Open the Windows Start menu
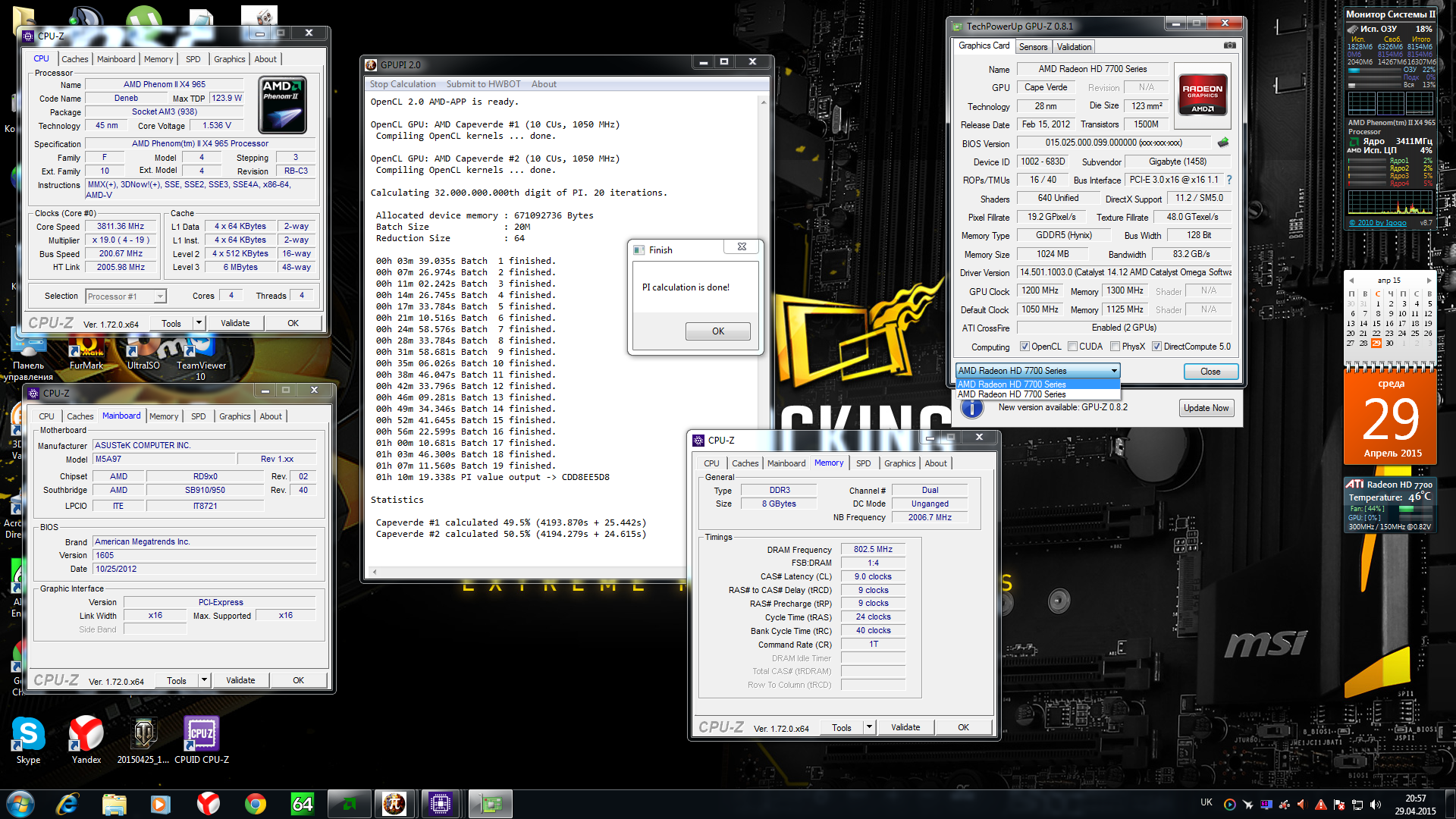 pos(20,804)
